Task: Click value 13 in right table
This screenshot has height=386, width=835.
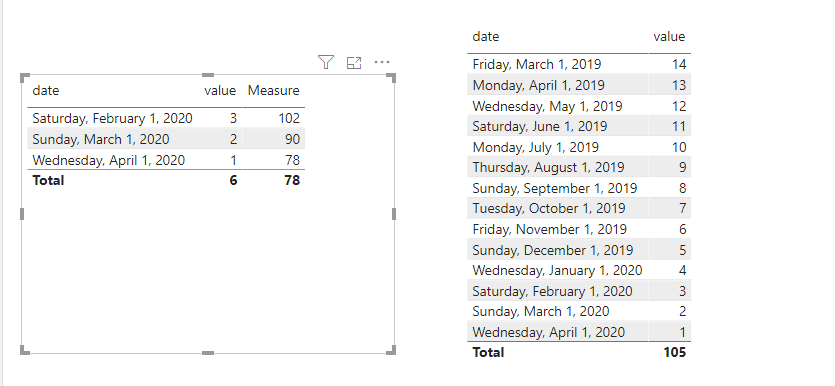Action: 679,85
